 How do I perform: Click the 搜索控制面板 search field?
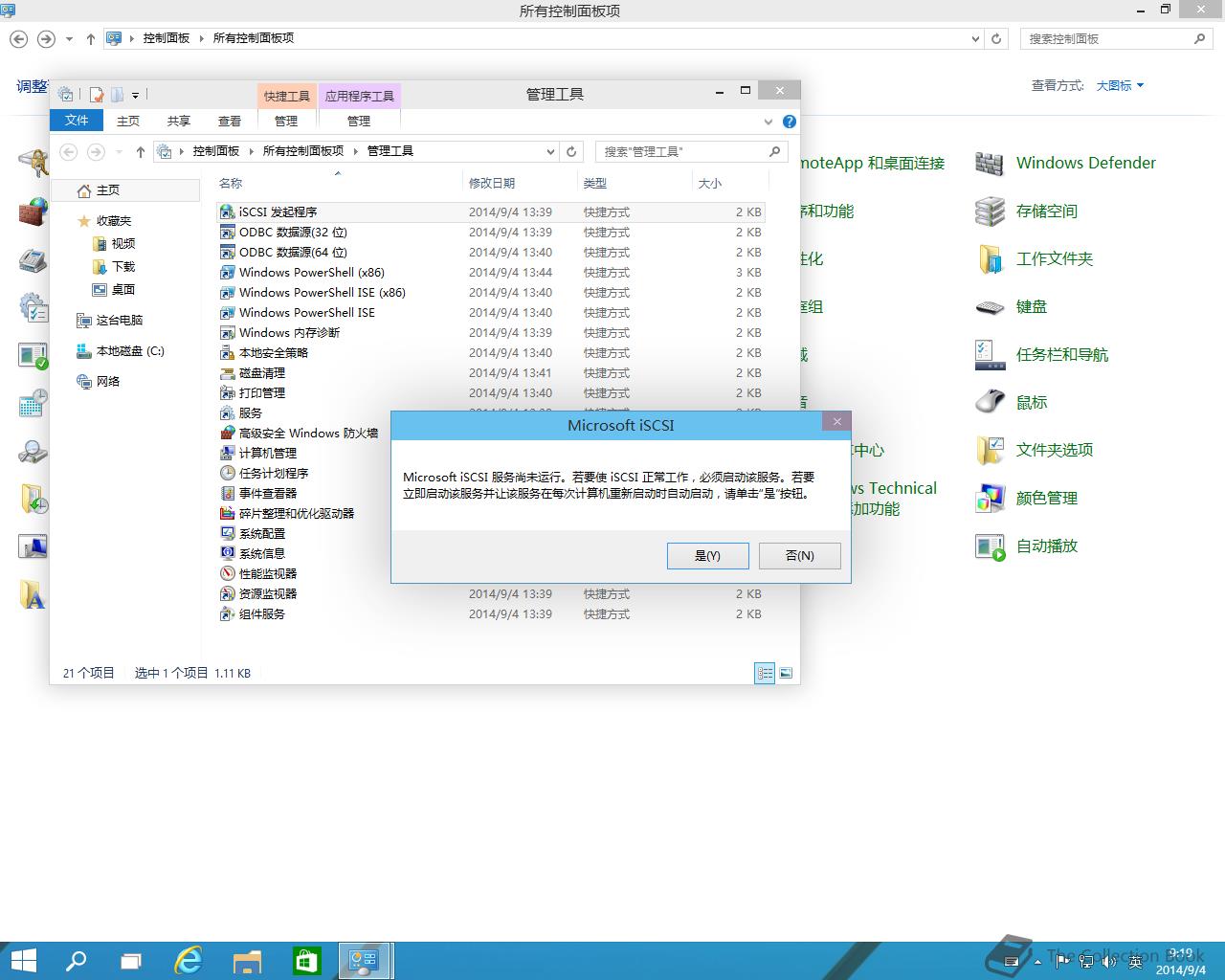pos(1108,39)
